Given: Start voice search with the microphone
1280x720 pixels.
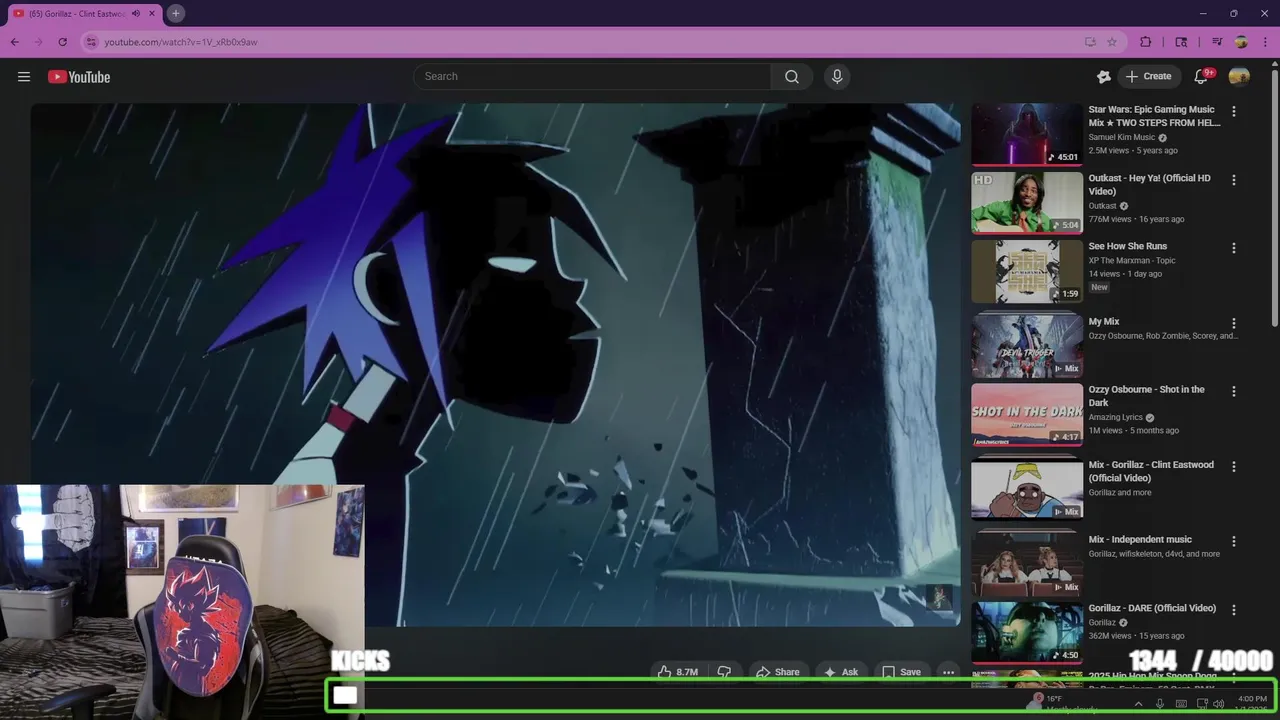Looking at the screenshot, I should (x=837, y=77).
